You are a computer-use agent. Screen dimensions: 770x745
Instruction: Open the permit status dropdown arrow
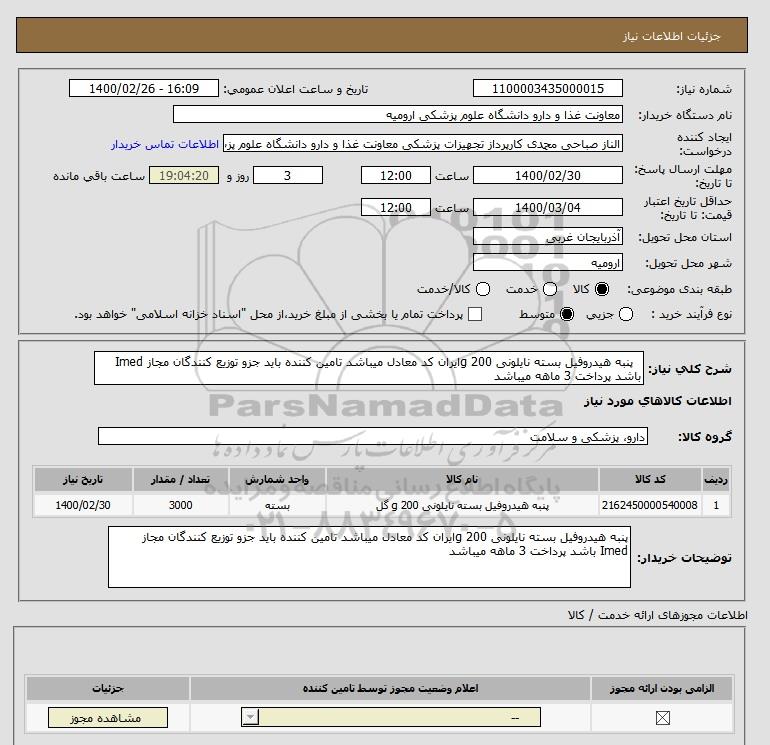point(250,717)
